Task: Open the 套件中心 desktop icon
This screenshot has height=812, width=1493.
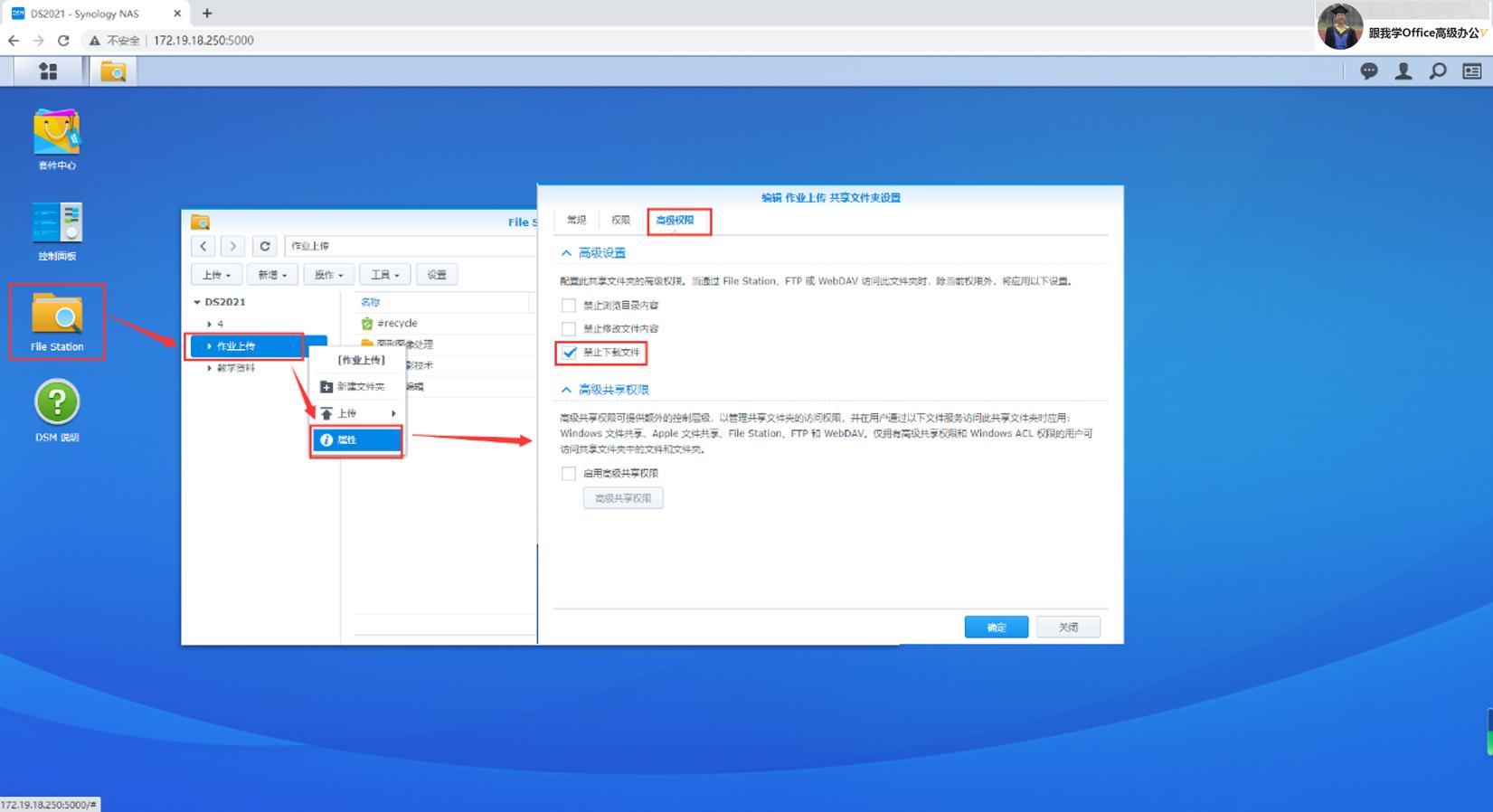Action: coord(57,140)
